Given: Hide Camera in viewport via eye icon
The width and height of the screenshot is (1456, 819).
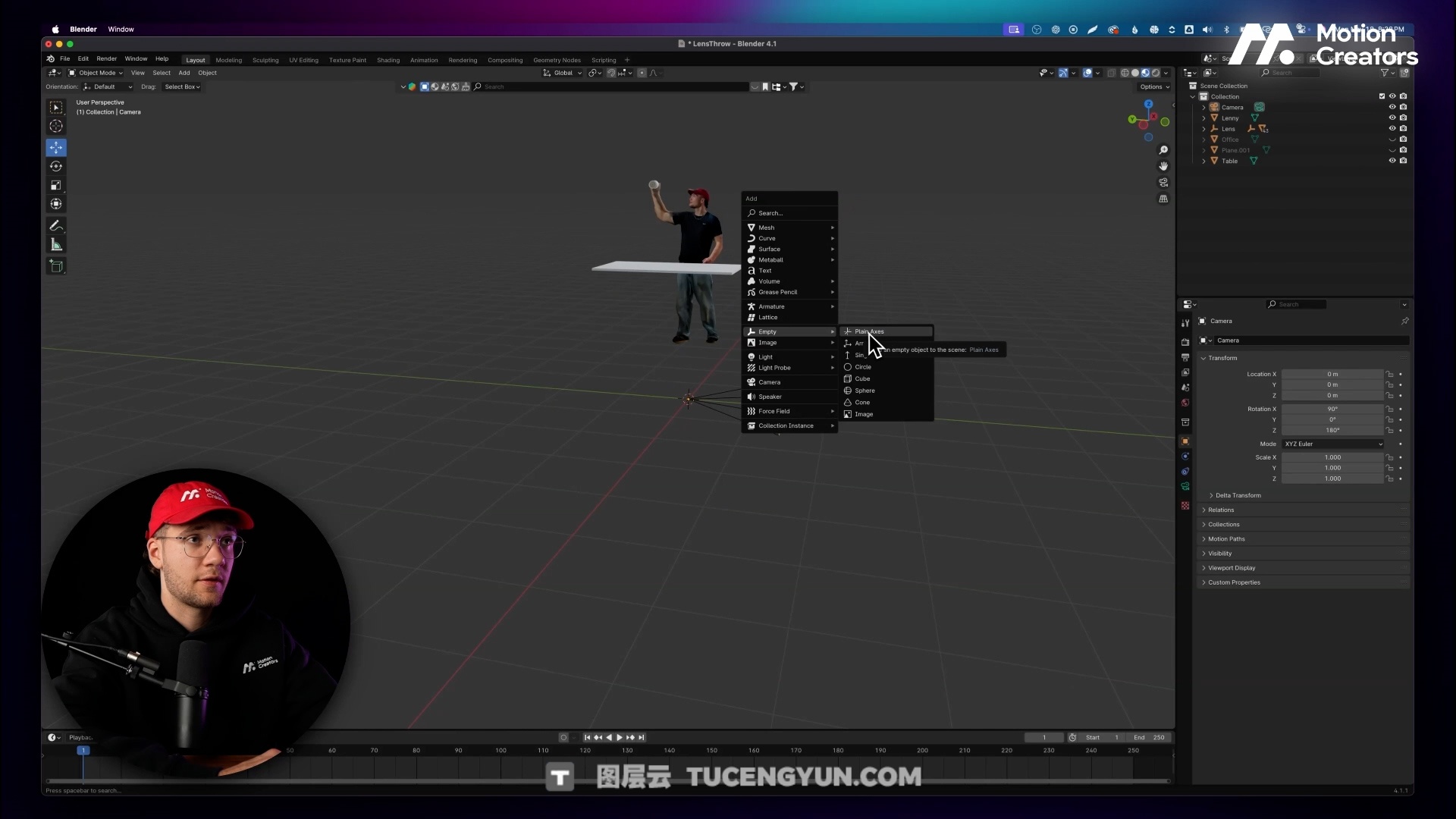Looking at the screenshot, I should [1392, 107].
